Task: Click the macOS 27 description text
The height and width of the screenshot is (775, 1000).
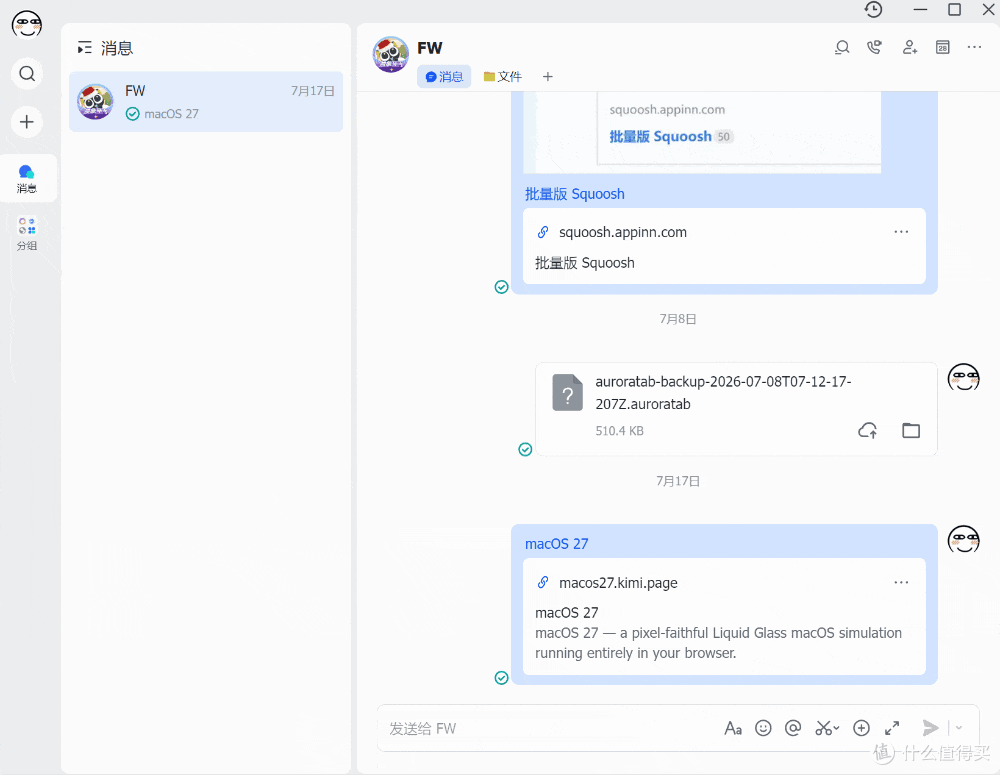Action: point(718,643)
